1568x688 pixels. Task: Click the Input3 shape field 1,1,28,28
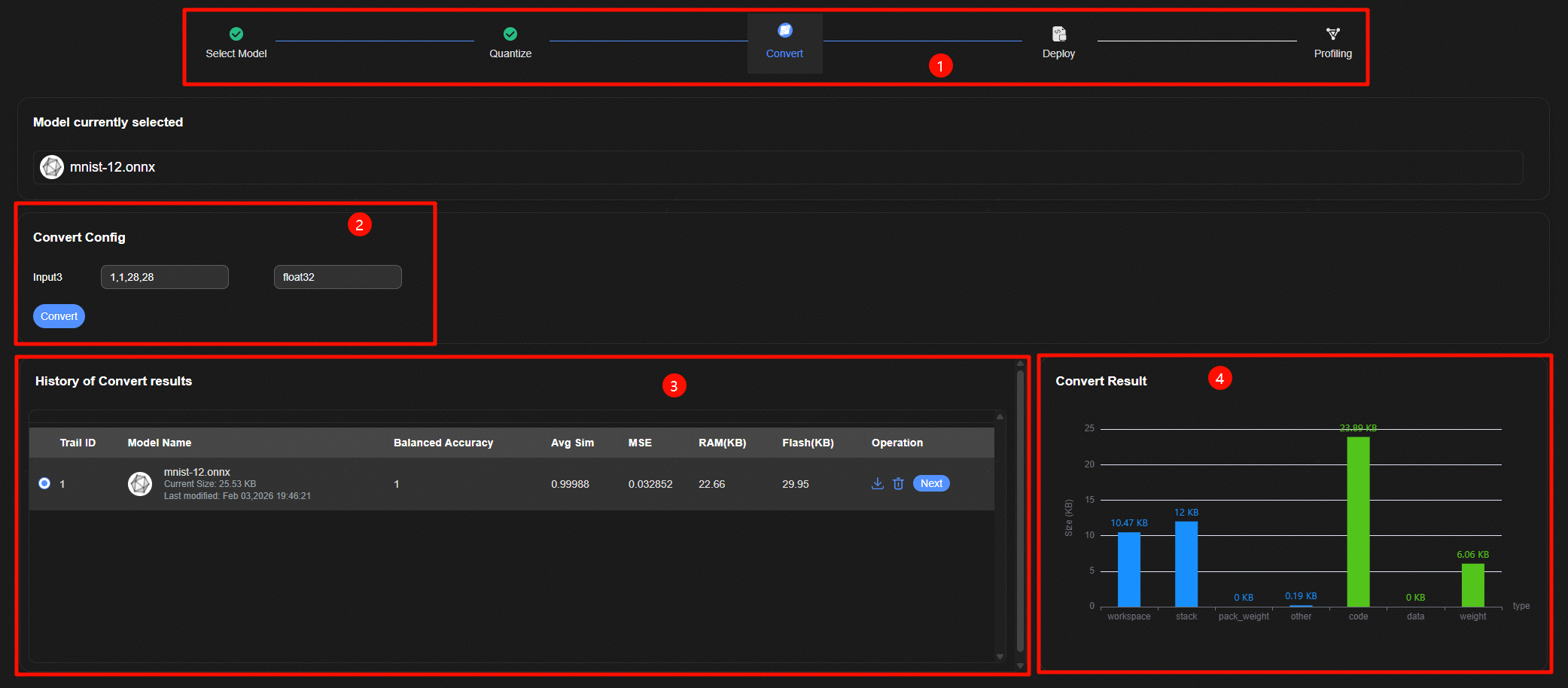164,277
